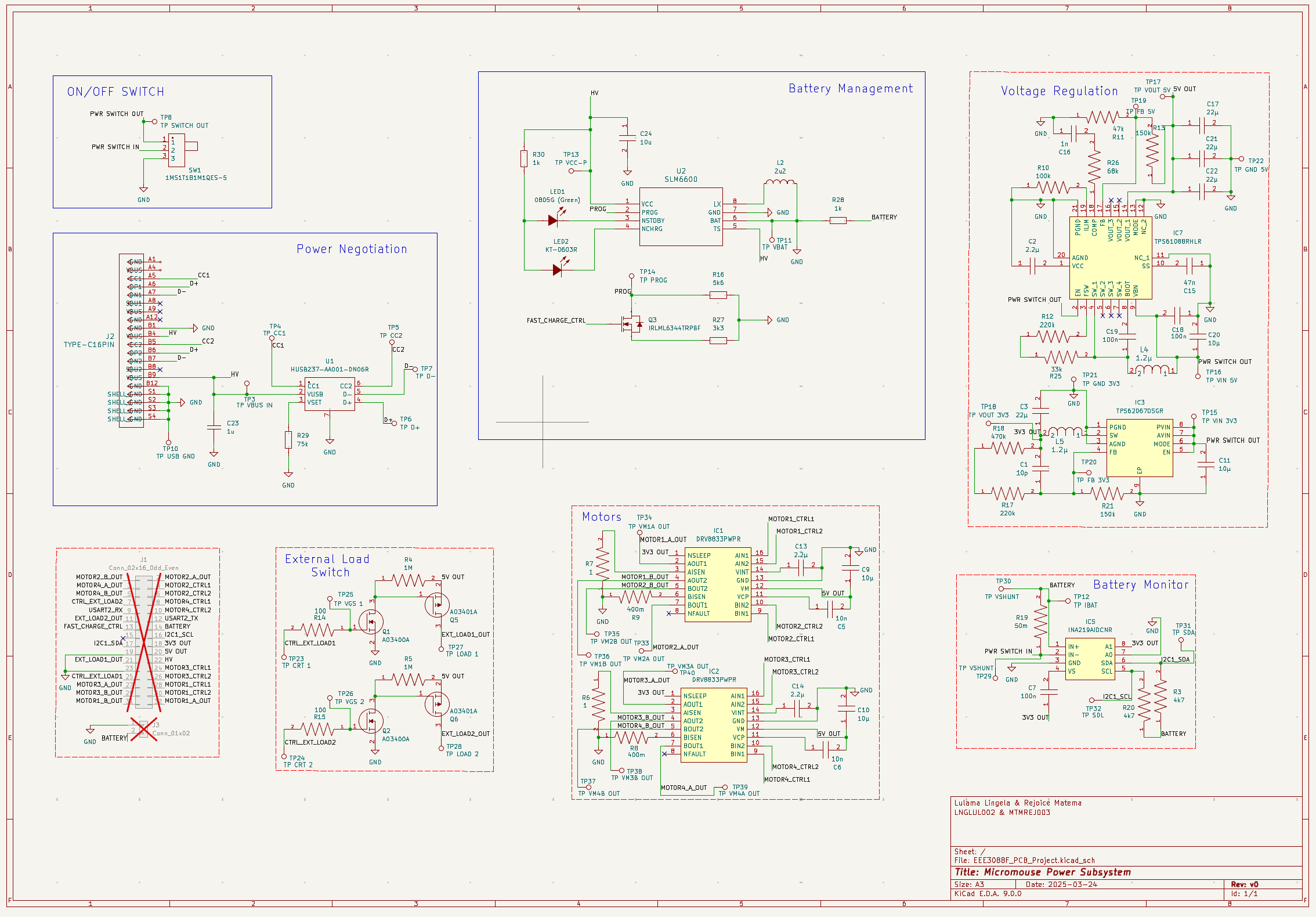
Task: Select the crossed-out J3 Conn_01x02 symbol
Action: (143, 729)
